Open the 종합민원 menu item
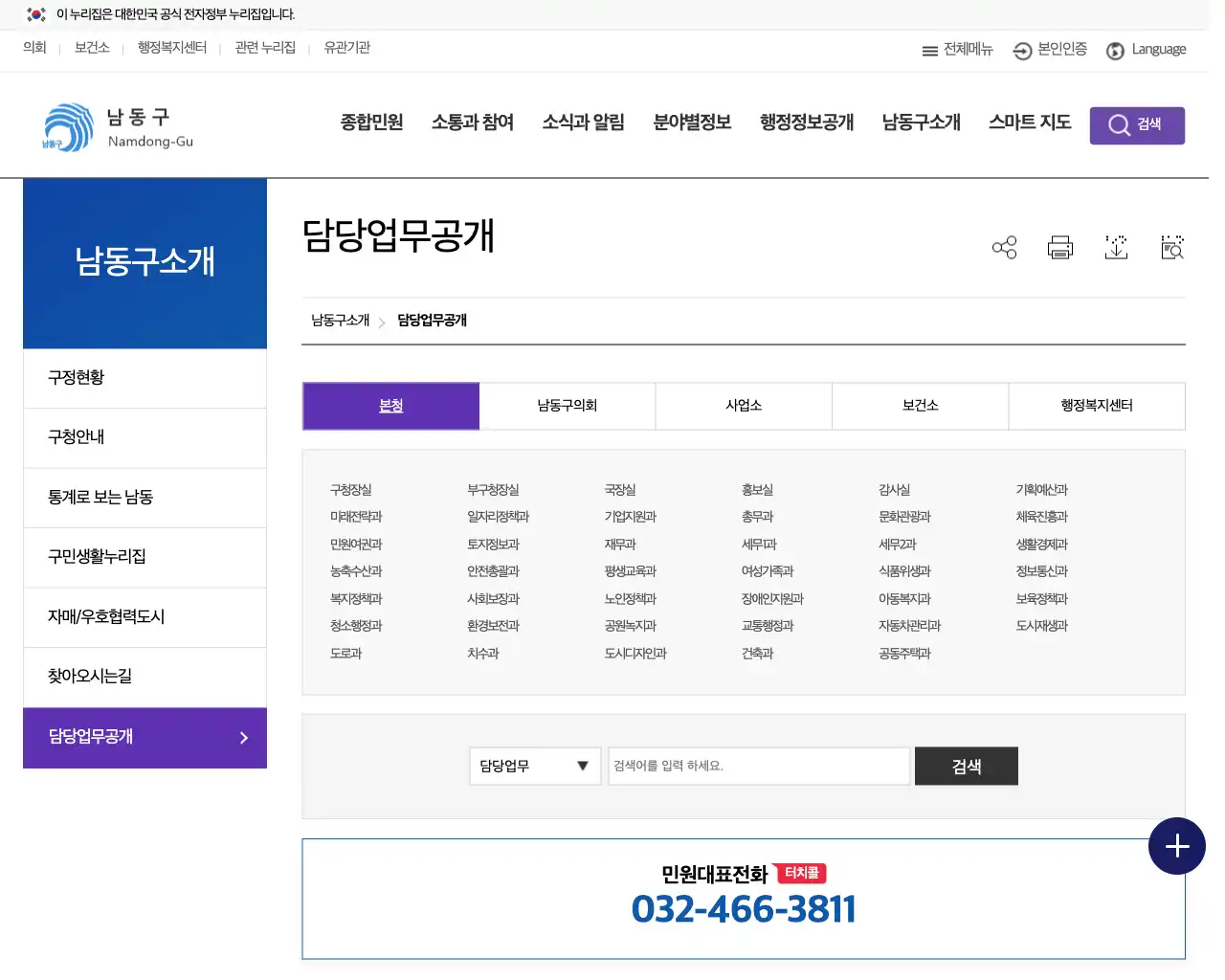Image resolution: width=1225 pixels, height=980 pixels. [371, 122]
